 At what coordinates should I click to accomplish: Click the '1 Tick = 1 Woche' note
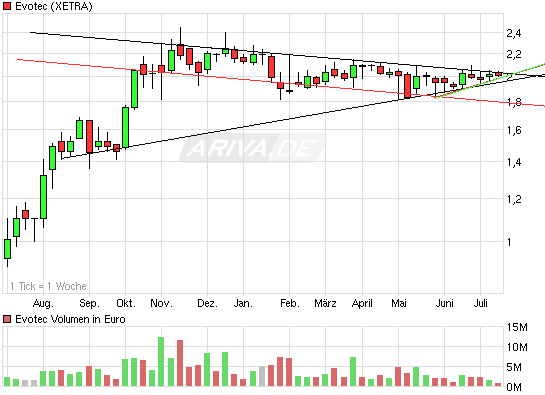coord(48,286)
